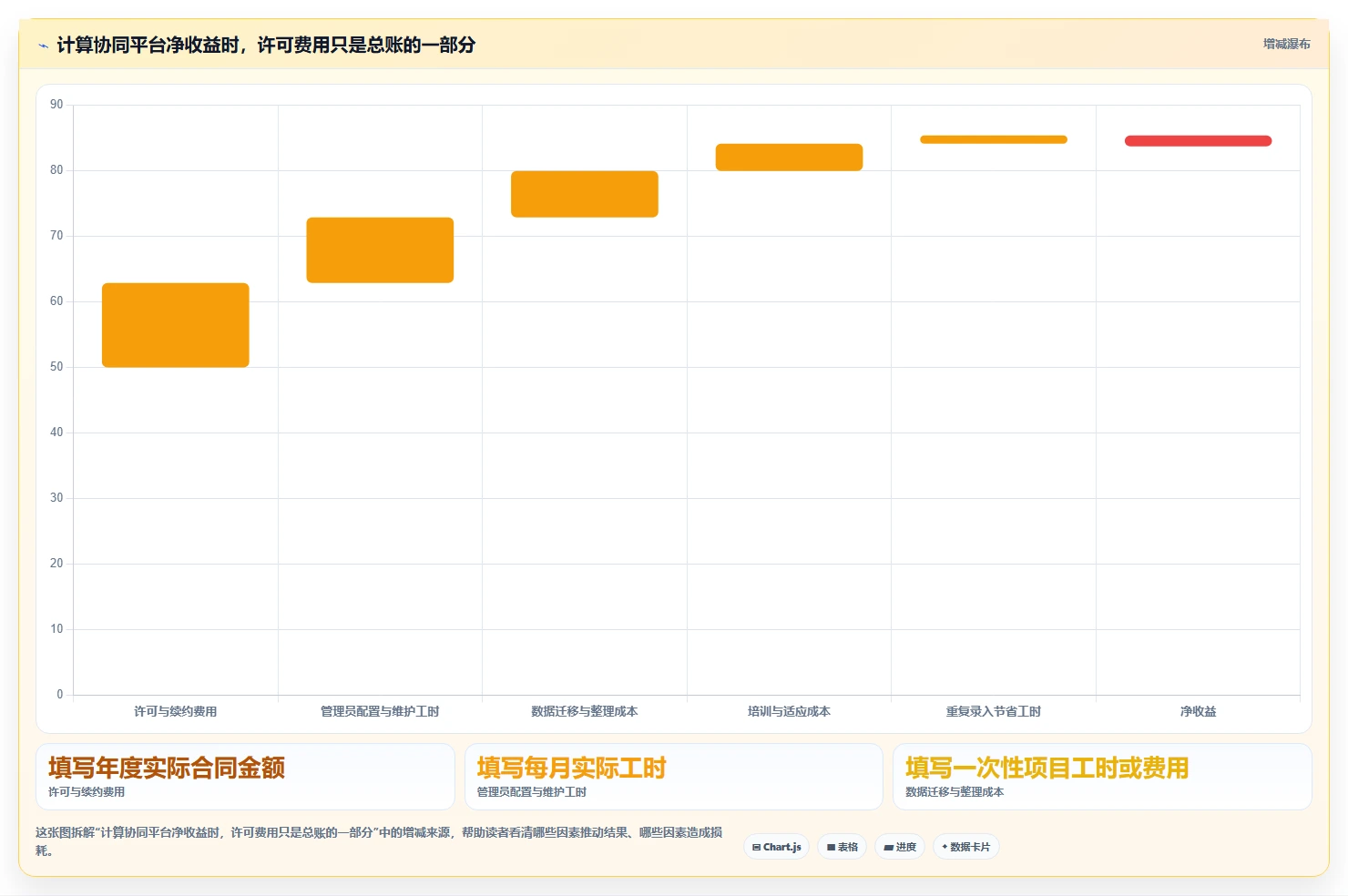1348x896 pixels.
Task: Click the Chart.js tag chip
Action: pos(777,847)
